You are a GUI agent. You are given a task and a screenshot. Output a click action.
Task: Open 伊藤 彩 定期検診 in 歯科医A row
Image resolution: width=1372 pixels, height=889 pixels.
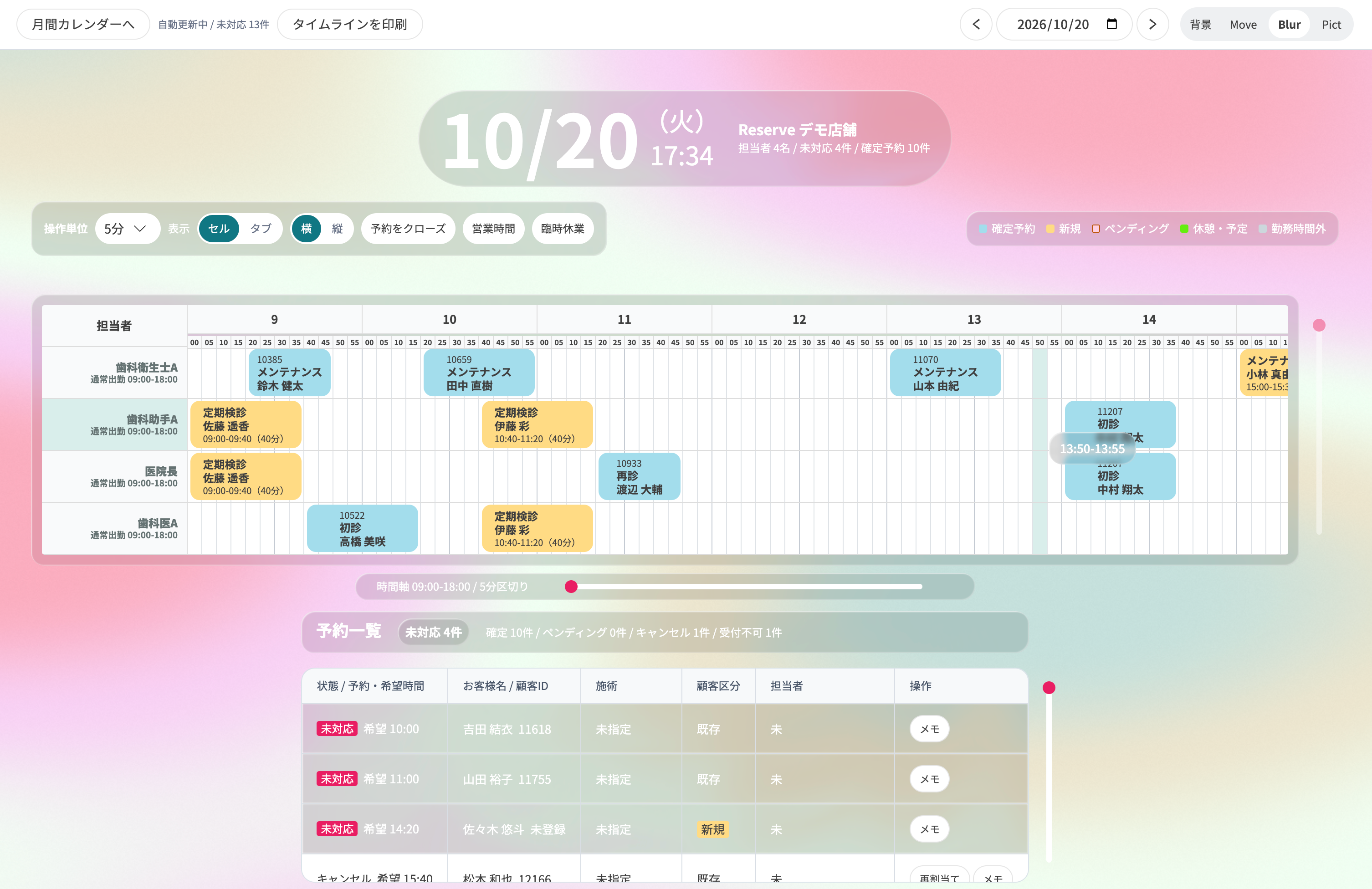point(537,528)
